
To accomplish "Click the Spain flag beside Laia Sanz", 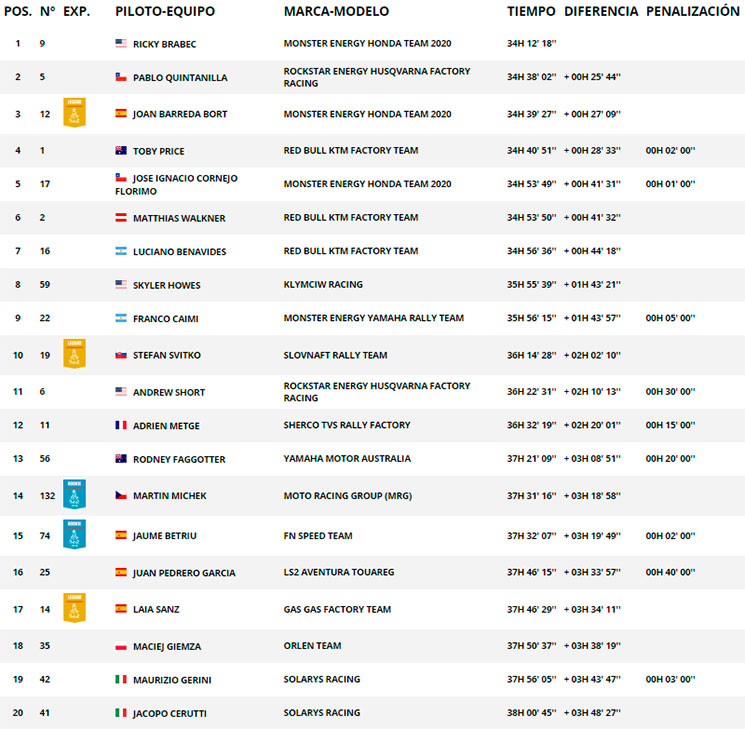I will click(x=121, y=608).
